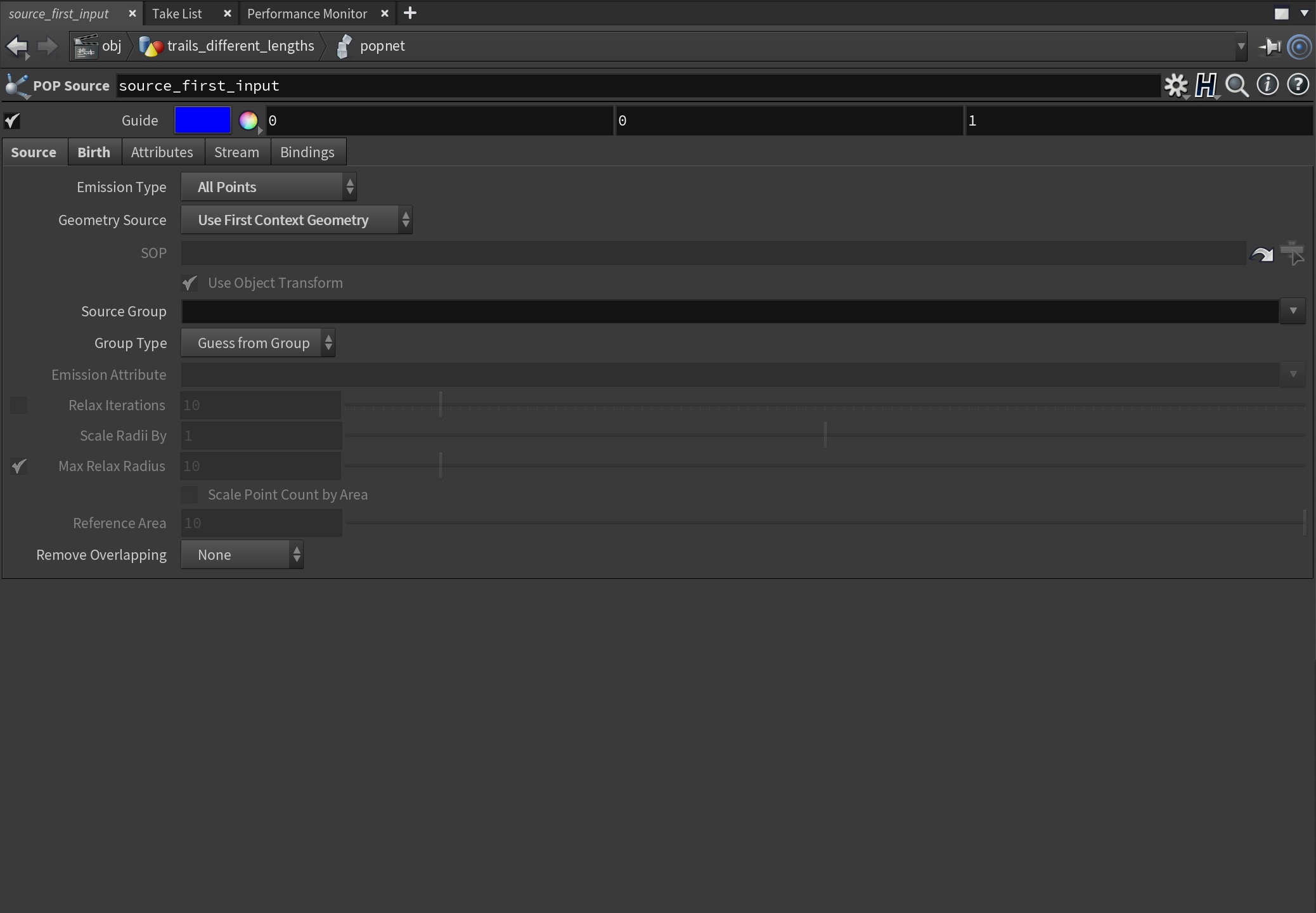Open the Emission Type dropdown

point(269,187)
